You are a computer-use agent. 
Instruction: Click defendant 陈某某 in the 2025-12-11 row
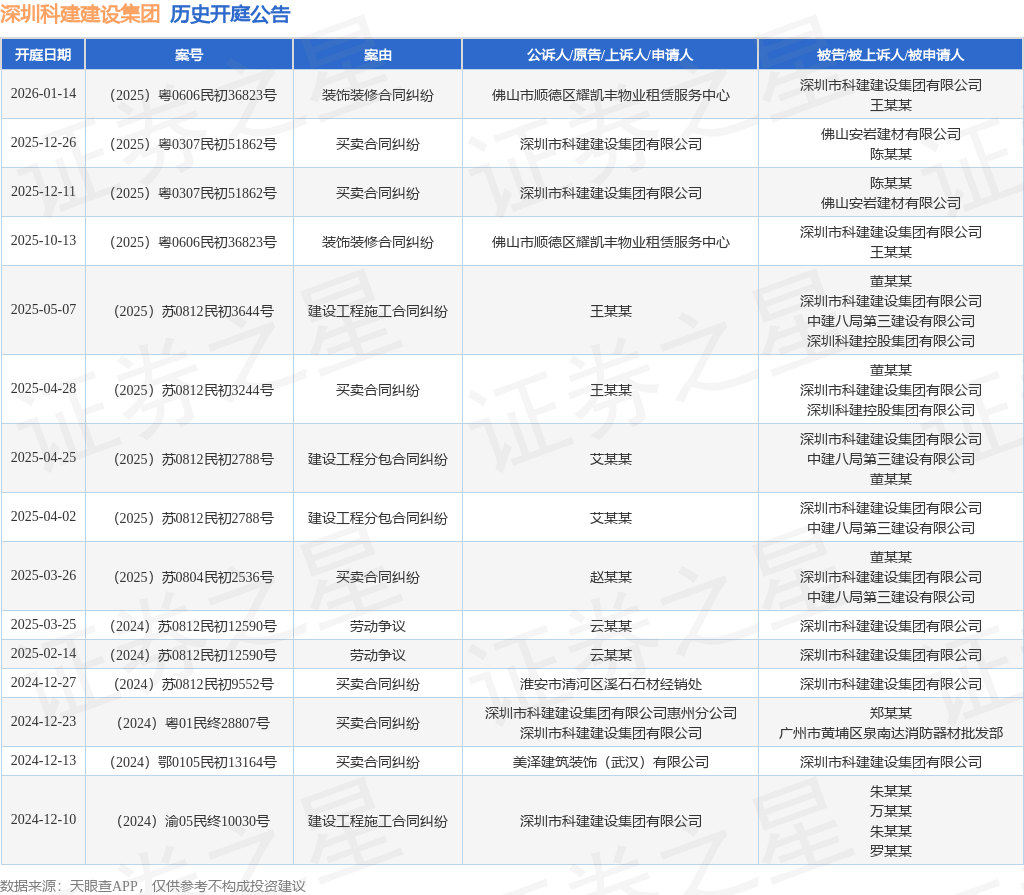(891, 183)
